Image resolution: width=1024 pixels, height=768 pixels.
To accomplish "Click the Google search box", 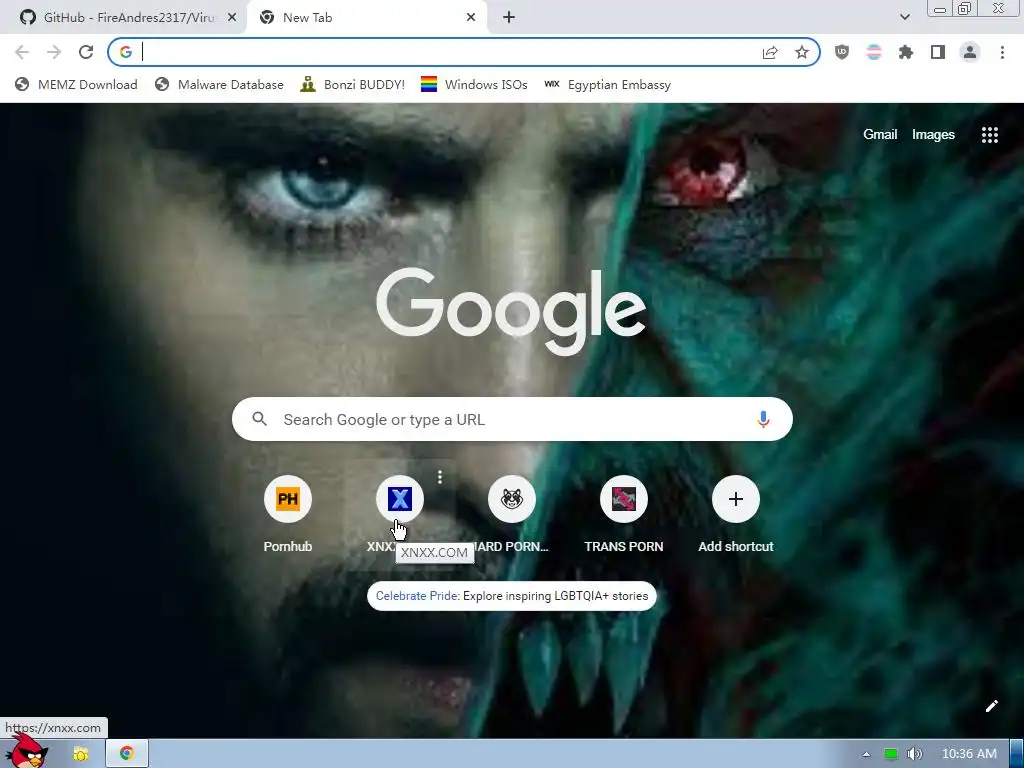I will pyautogui.click(x=512, y=419).
